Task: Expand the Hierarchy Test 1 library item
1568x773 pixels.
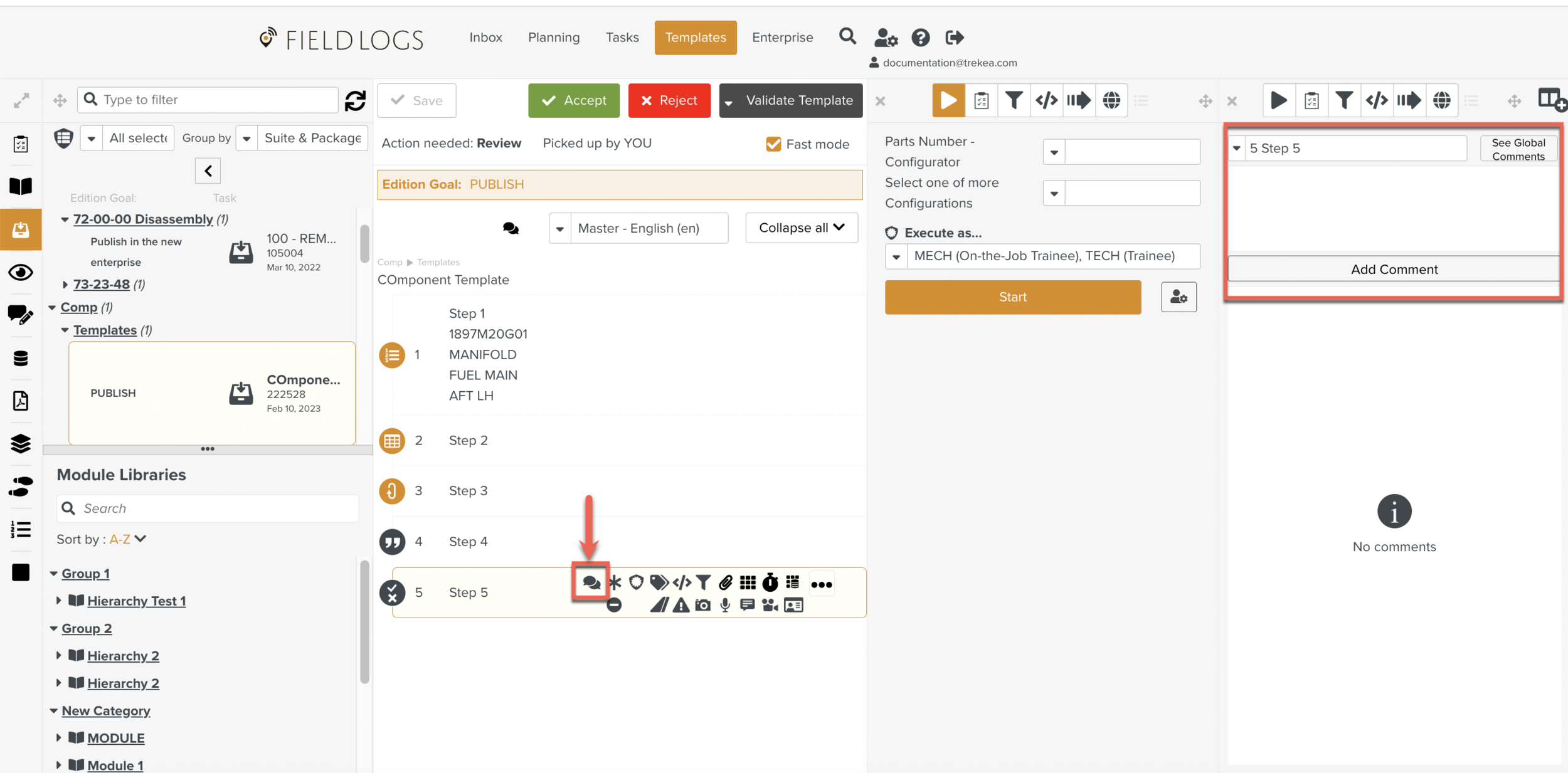Action: point(59,601)
